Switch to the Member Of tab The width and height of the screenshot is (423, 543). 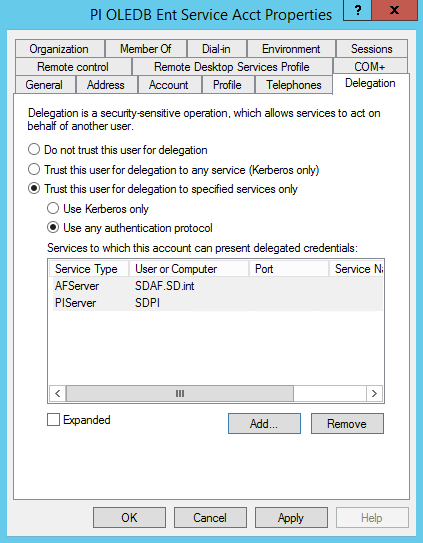click(x=146, y=49)
